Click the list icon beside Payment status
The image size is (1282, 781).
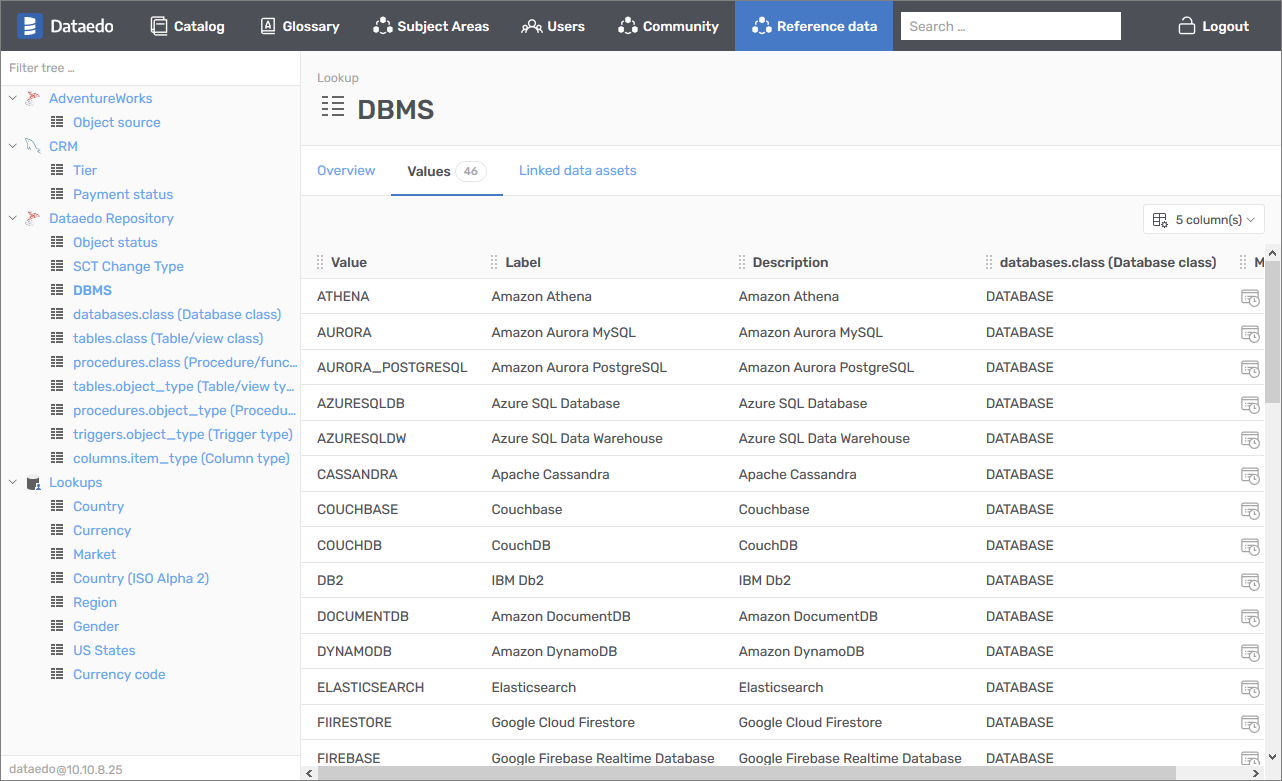57,194
